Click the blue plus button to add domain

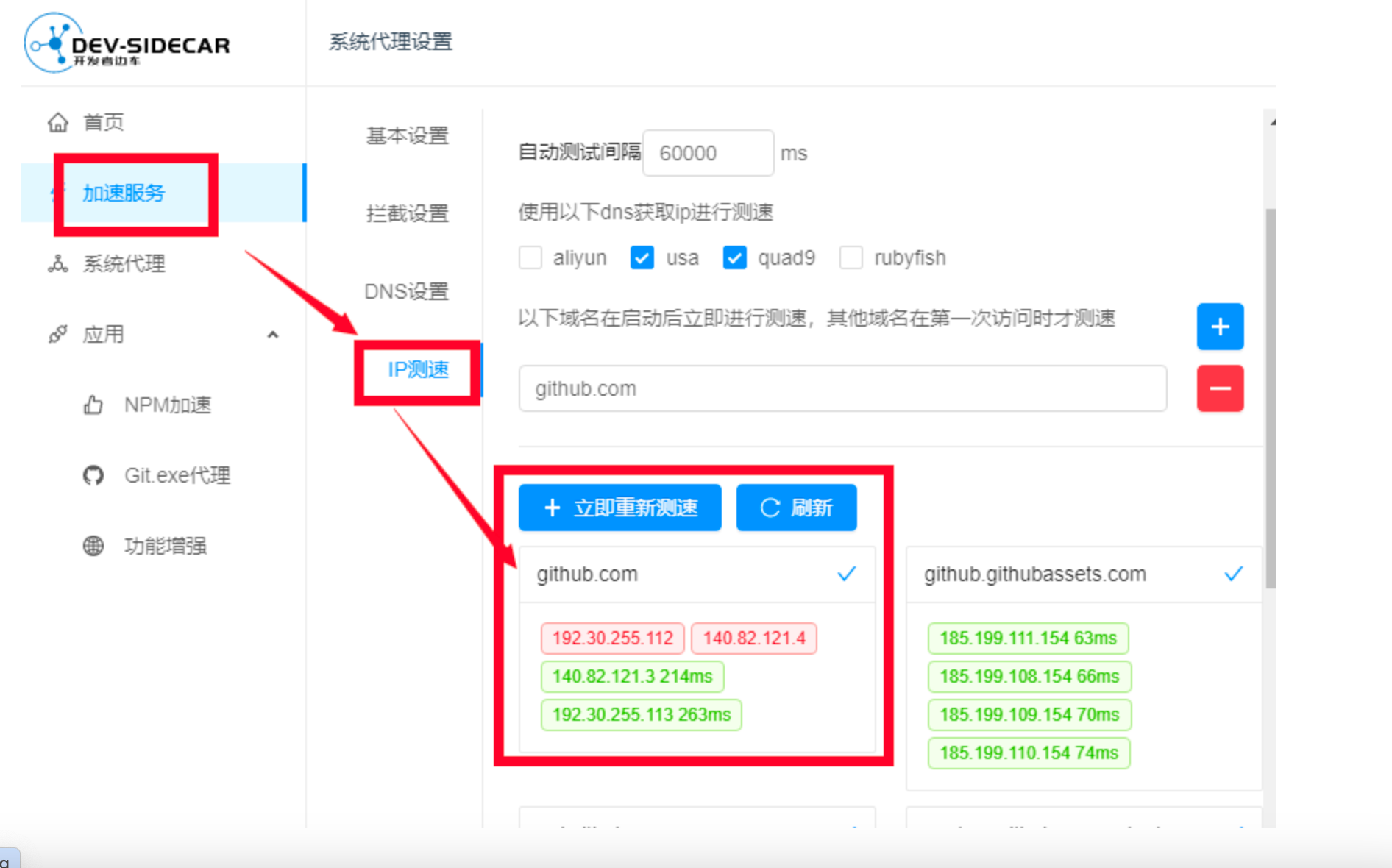point(1220,327)
